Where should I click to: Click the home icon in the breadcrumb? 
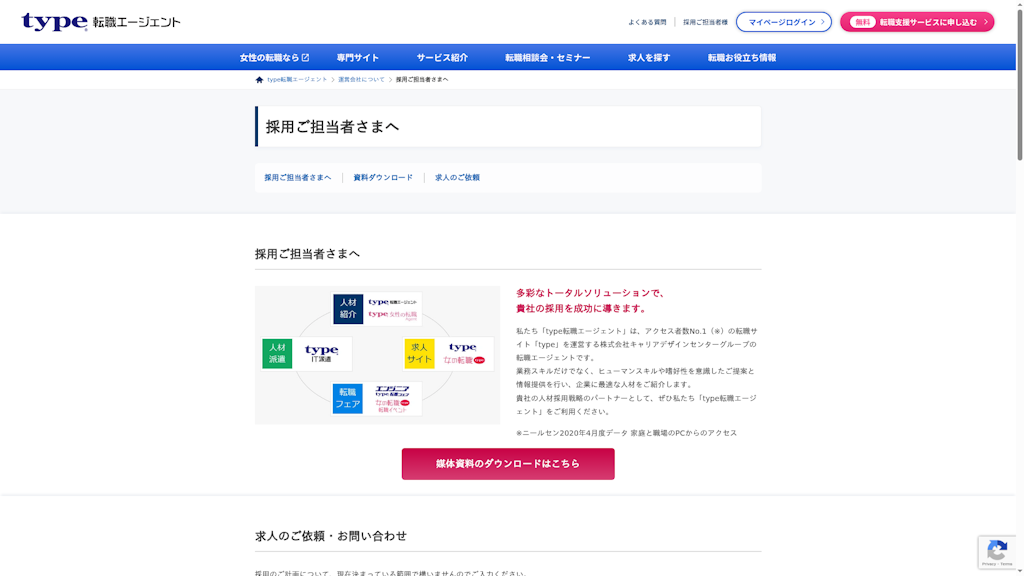(x=260, y=80)
